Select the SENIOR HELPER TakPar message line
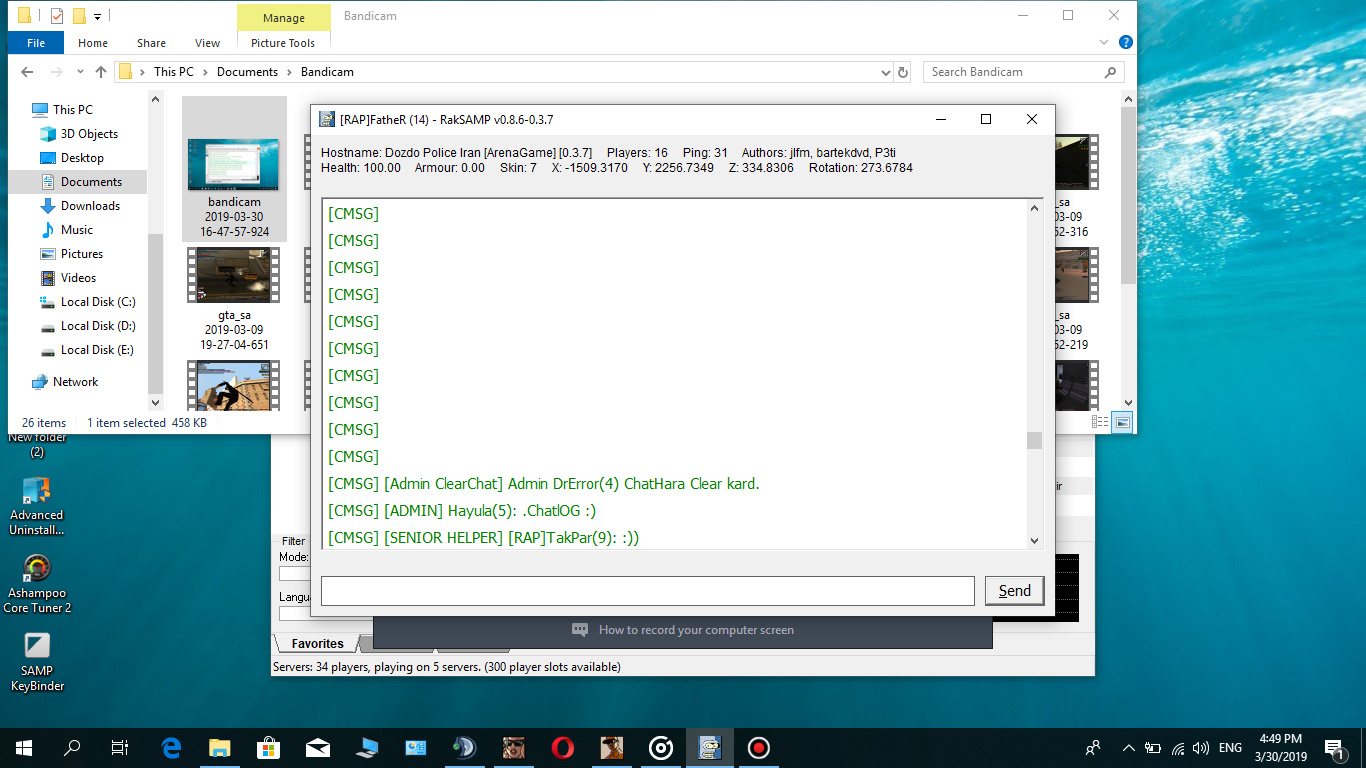Image resolution: width=1366 pixels, height=768 pixels. pyautogui.click(x=484, y=538)
